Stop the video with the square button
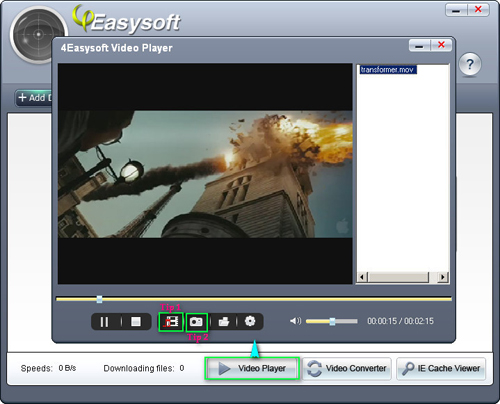Viewport: 500px width, 404px height. pos(136,322)
